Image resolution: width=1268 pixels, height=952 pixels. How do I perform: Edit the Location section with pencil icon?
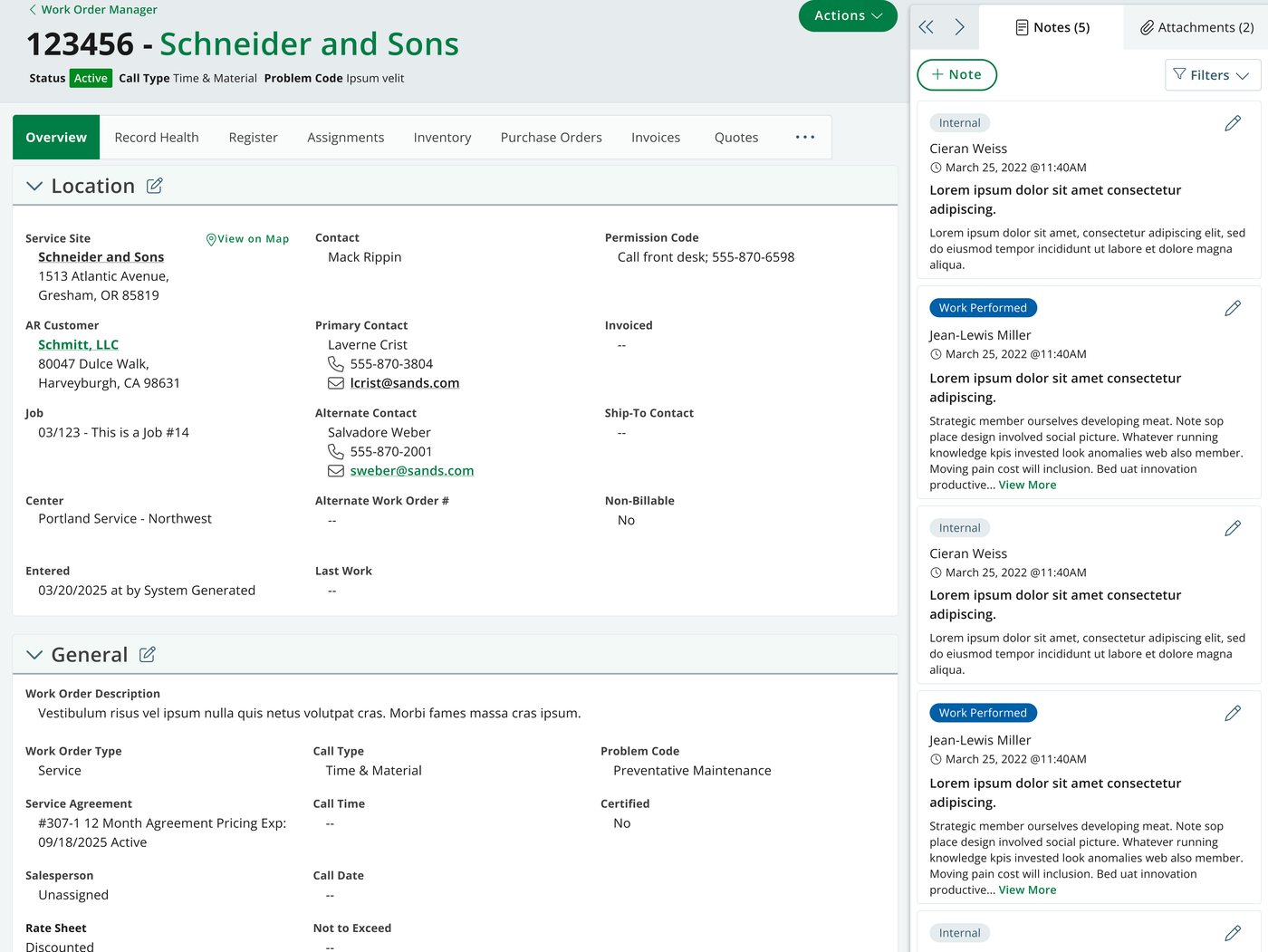pos(155,186)
